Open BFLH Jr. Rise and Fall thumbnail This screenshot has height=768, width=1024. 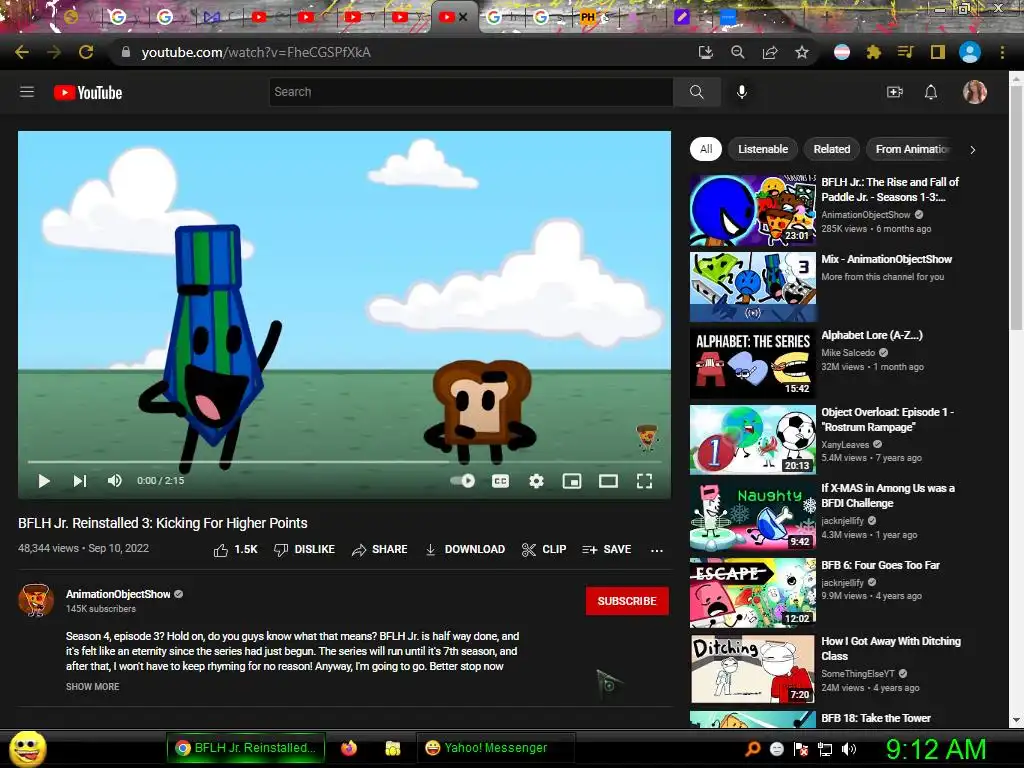(x=753, y=210)
